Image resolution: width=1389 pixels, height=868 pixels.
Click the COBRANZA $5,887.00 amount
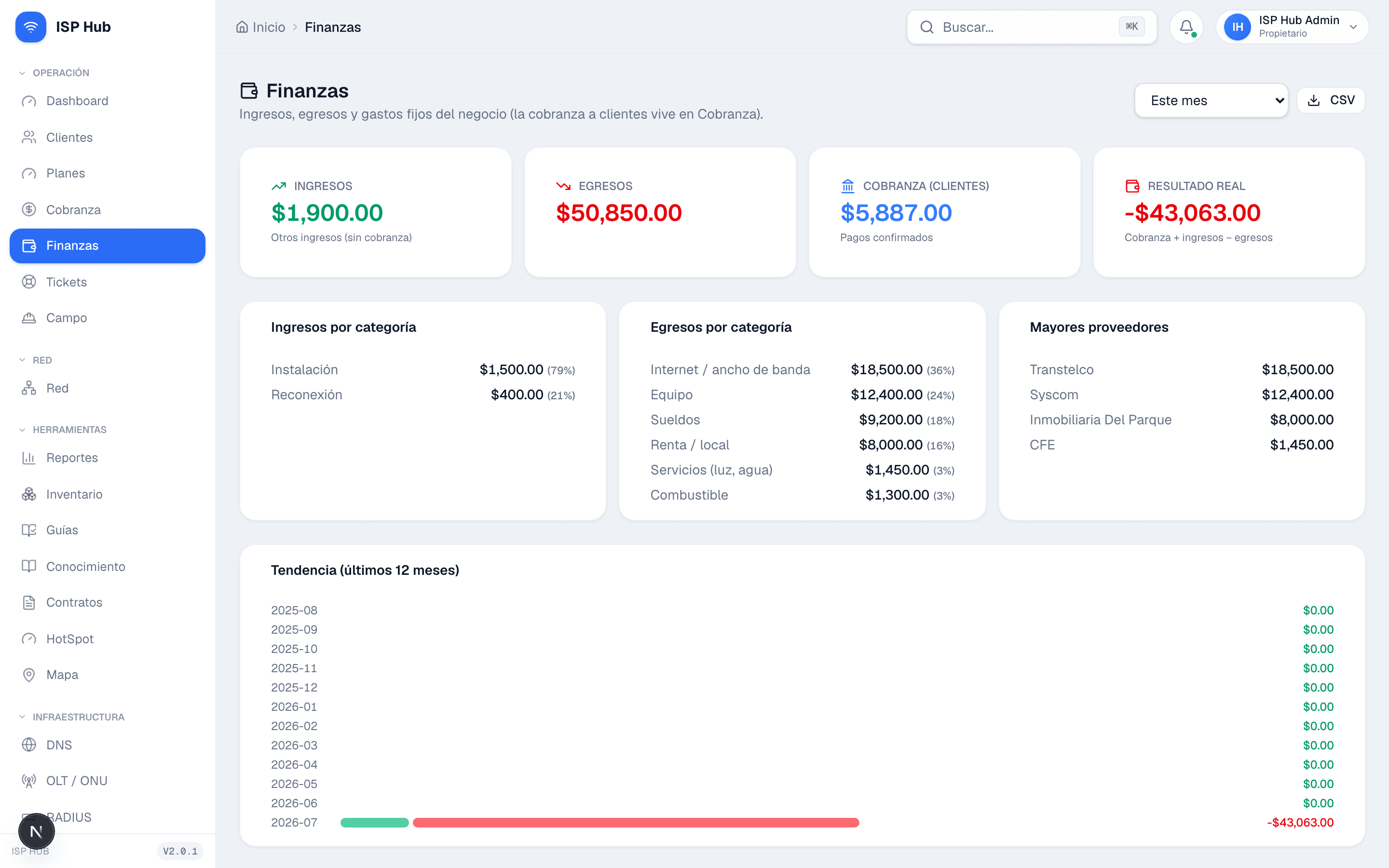[896, 213]
